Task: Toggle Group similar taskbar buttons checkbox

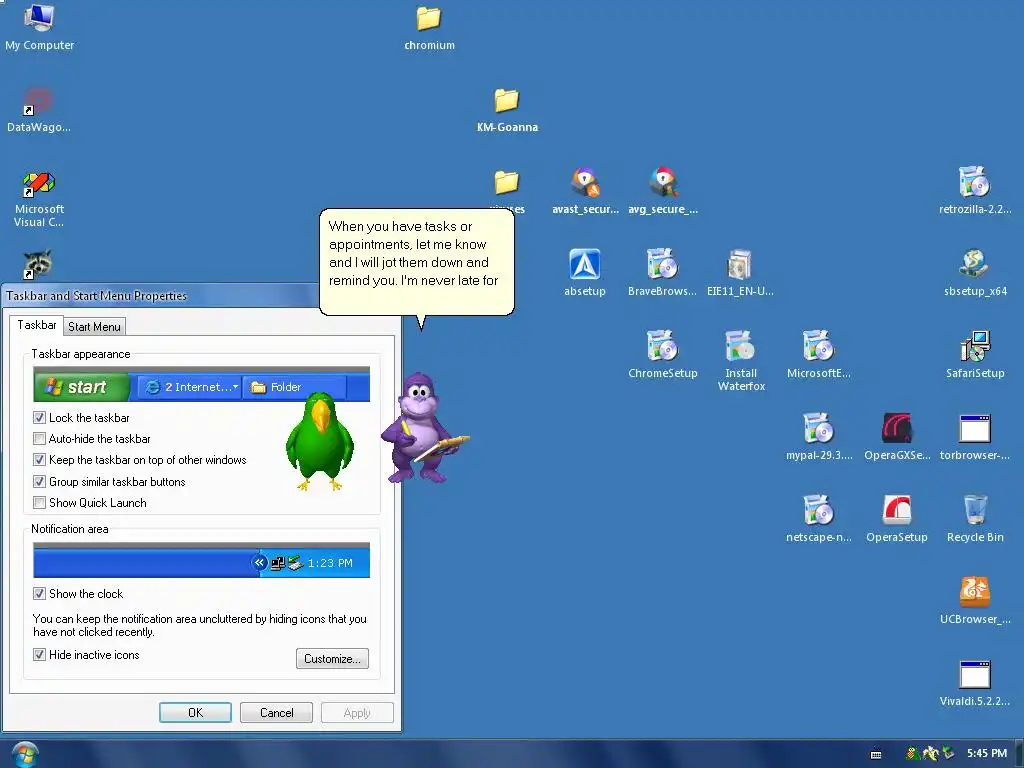Action: tap(39, 482)
